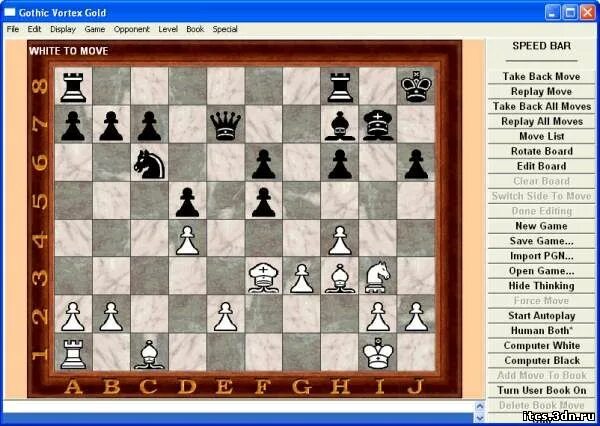600x426 pixels.
Task: Select the white pawn on A2
Action: tap(73, 317)
